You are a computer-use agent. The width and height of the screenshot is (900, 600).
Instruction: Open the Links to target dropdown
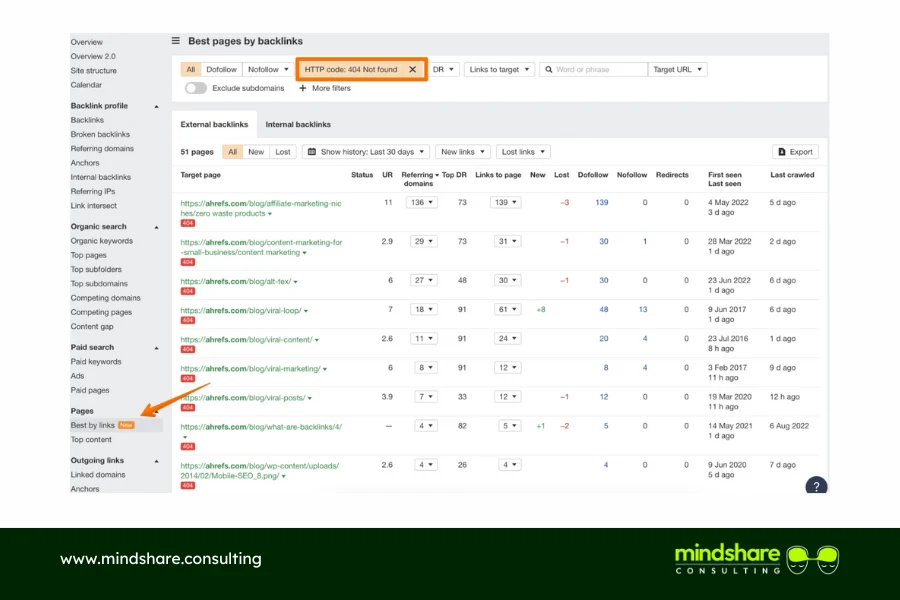[499, 69]
